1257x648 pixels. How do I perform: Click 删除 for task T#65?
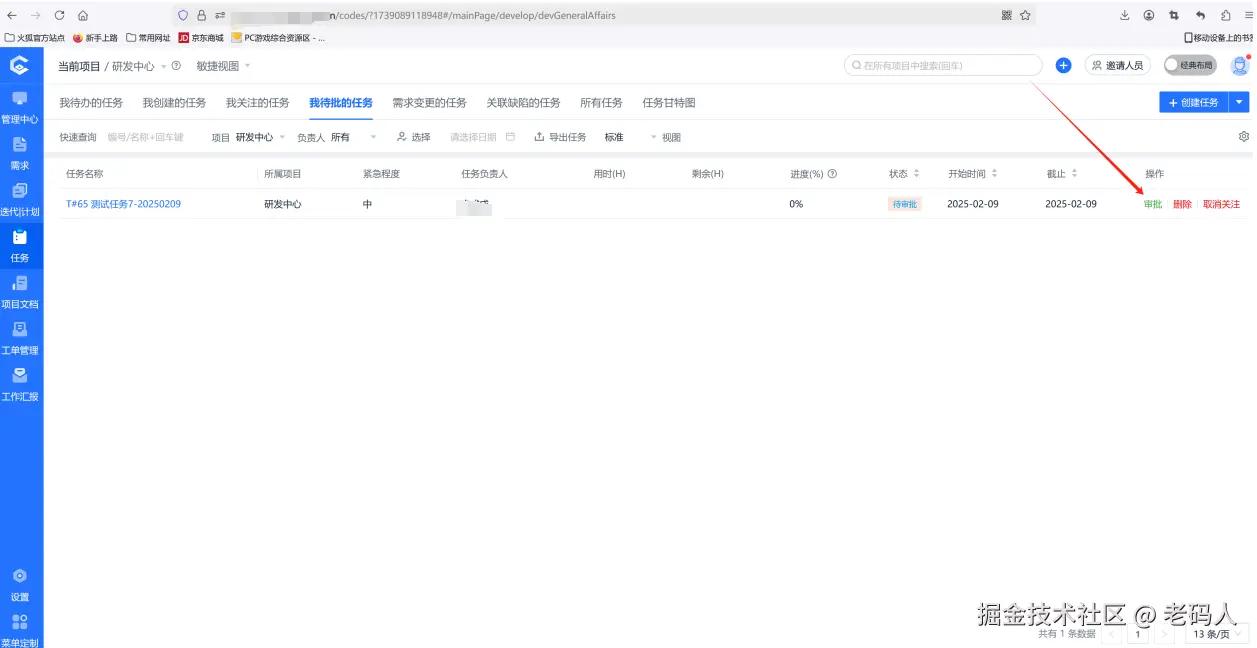tap(1182, 204)
